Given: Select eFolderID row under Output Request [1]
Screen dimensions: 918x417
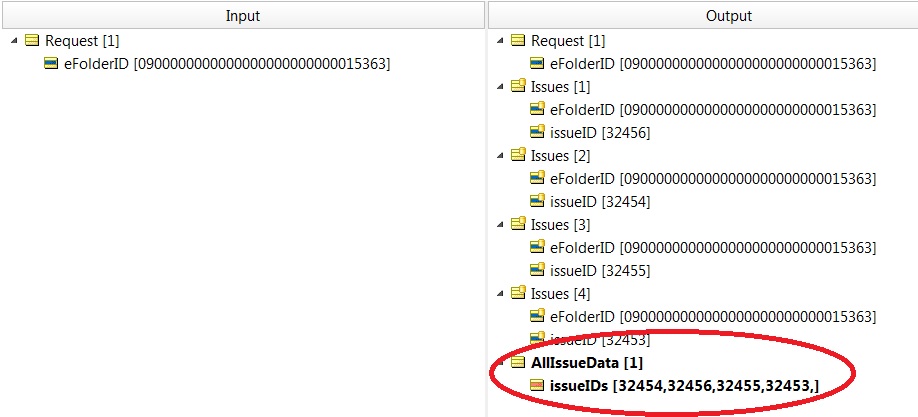Looking at the screenshot, I should tap(713, 64).
